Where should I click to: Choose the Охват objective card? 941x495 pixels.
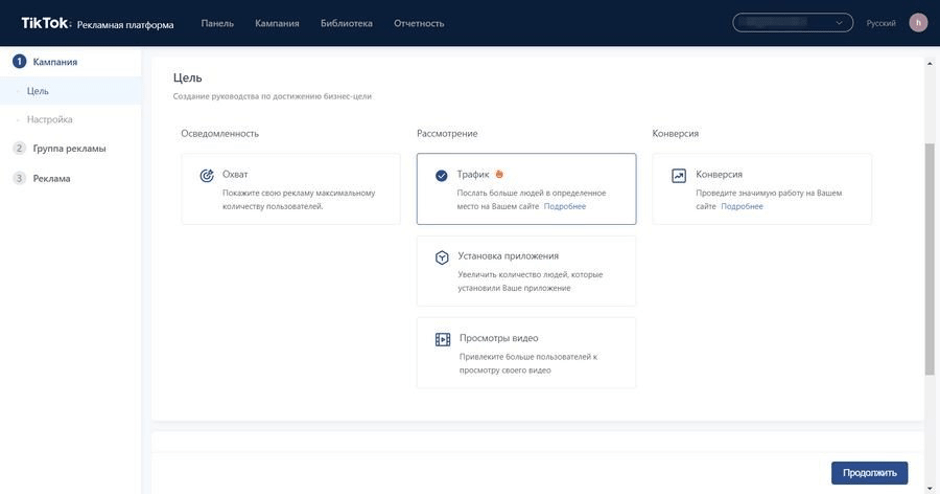tap(290, 188)
